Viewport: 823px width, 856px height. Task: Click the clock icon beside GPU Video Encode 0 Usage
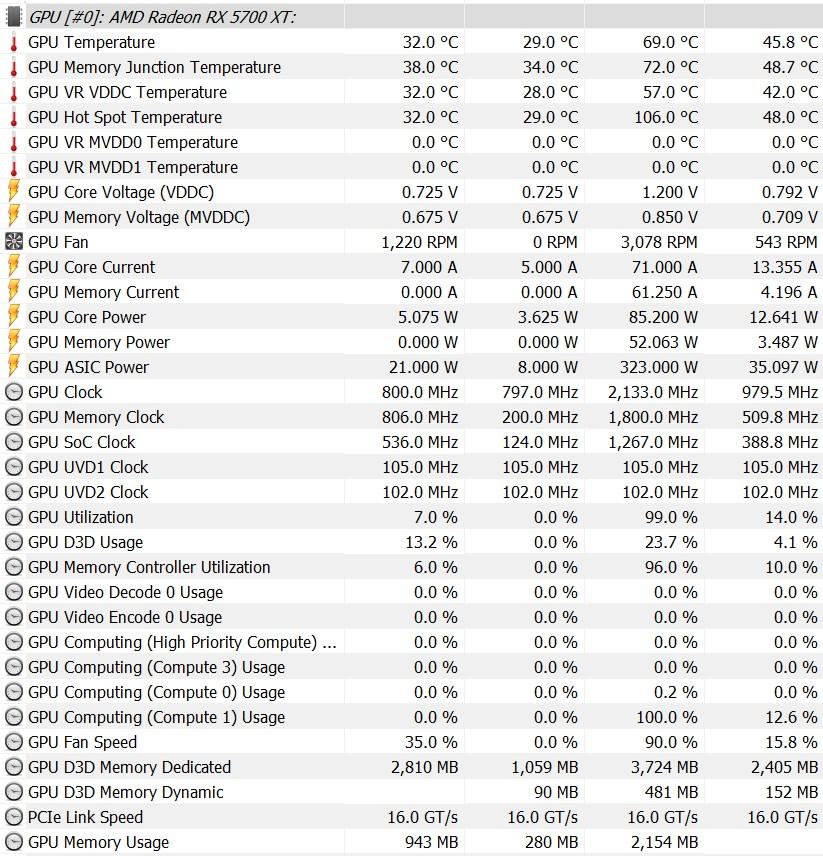point(14,617)
